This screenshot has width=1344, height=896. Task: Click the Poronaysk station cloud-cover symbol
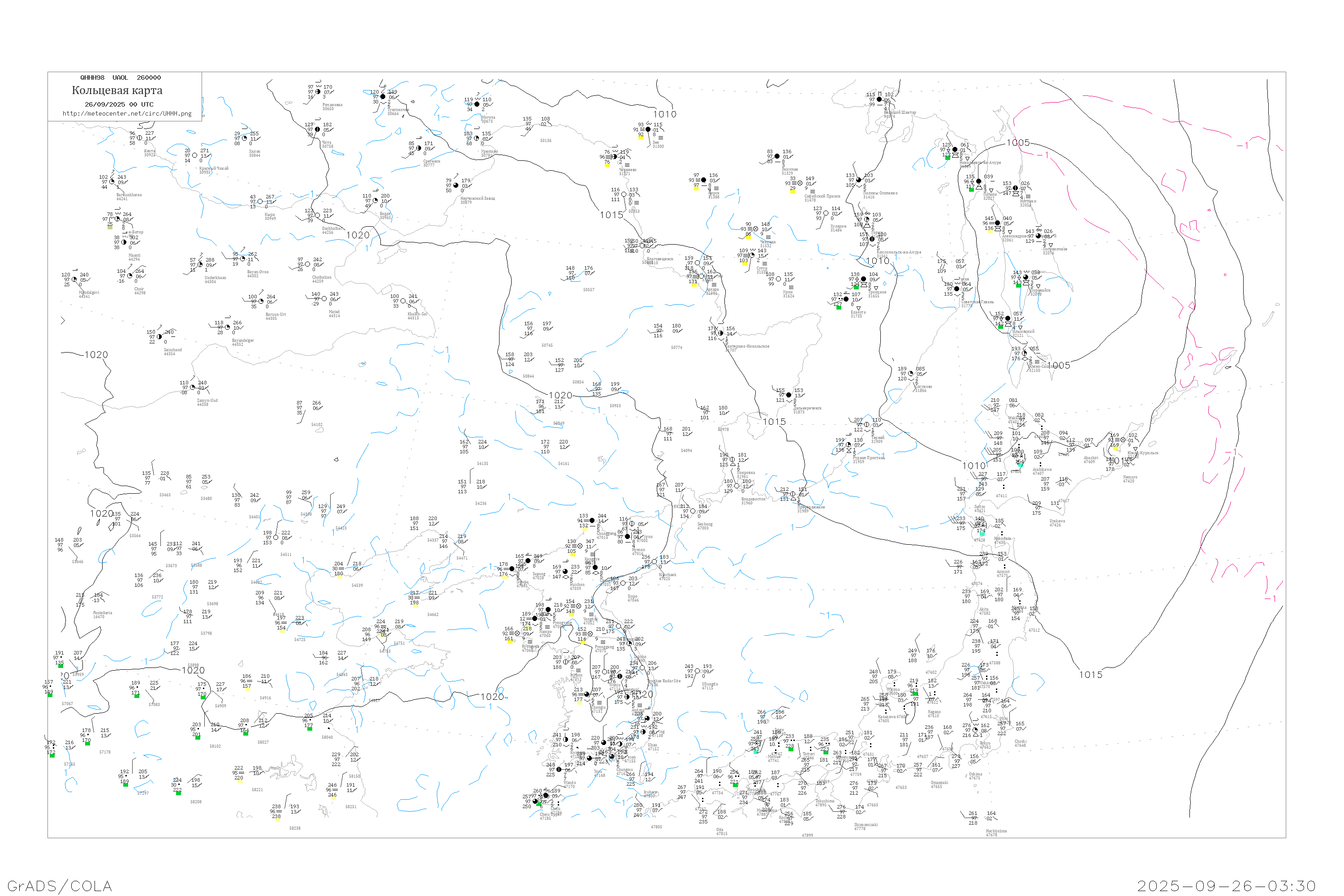[x=1026, y=278]
